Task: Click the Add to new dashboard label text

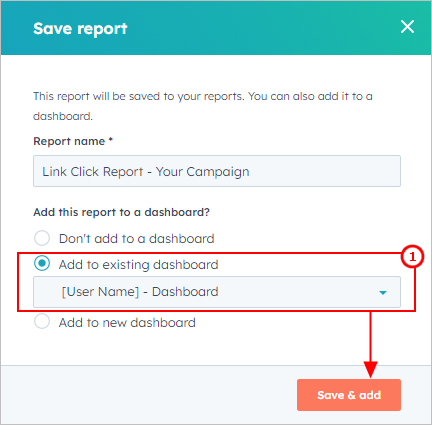Action: click(x=127, y=323)
